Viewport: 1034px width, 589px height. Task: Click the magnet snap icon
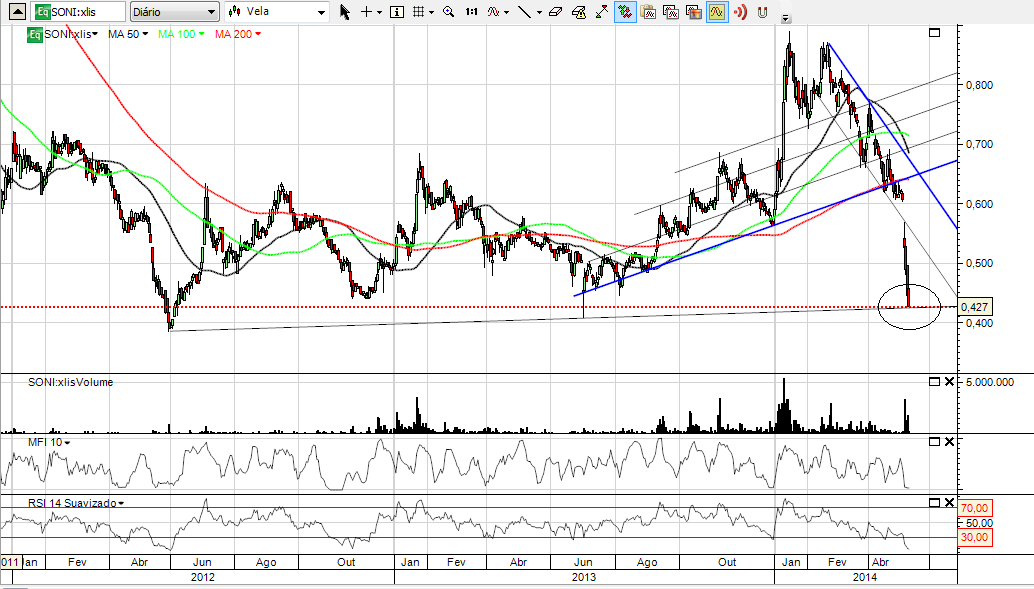tap(762, 12)
